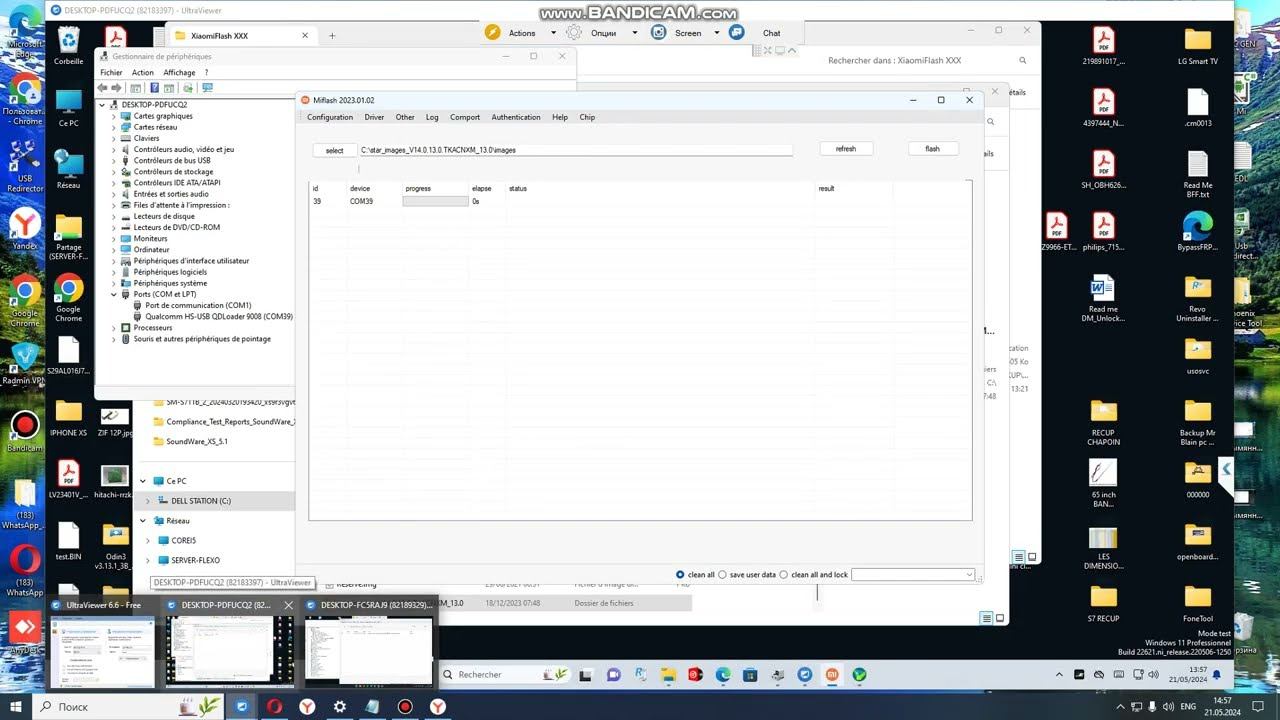
Task: Open the Affichage menu in Device Manager
Action: pos(179,72)
